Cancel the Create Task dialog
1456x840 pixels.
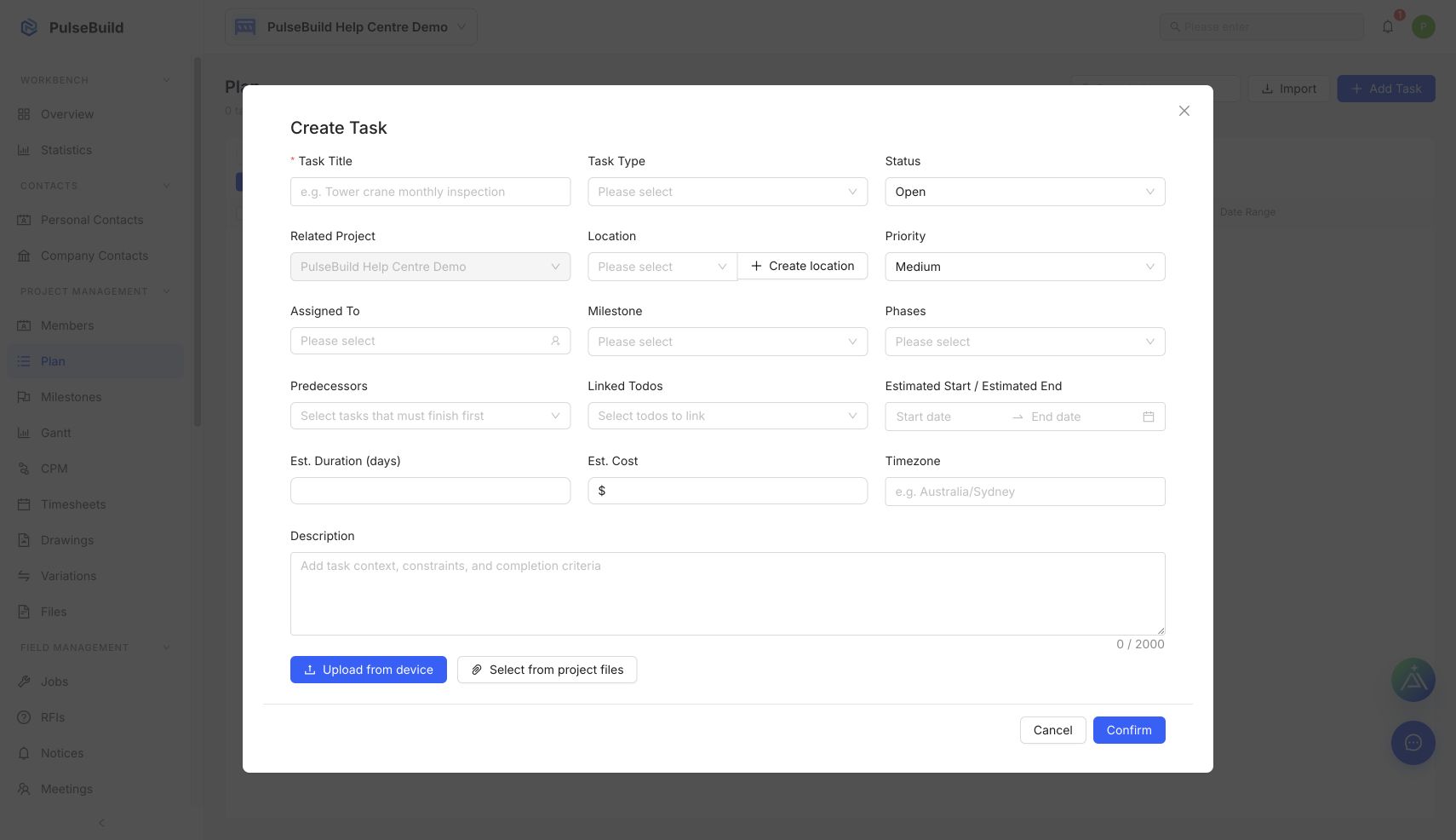coord(1052,730)
